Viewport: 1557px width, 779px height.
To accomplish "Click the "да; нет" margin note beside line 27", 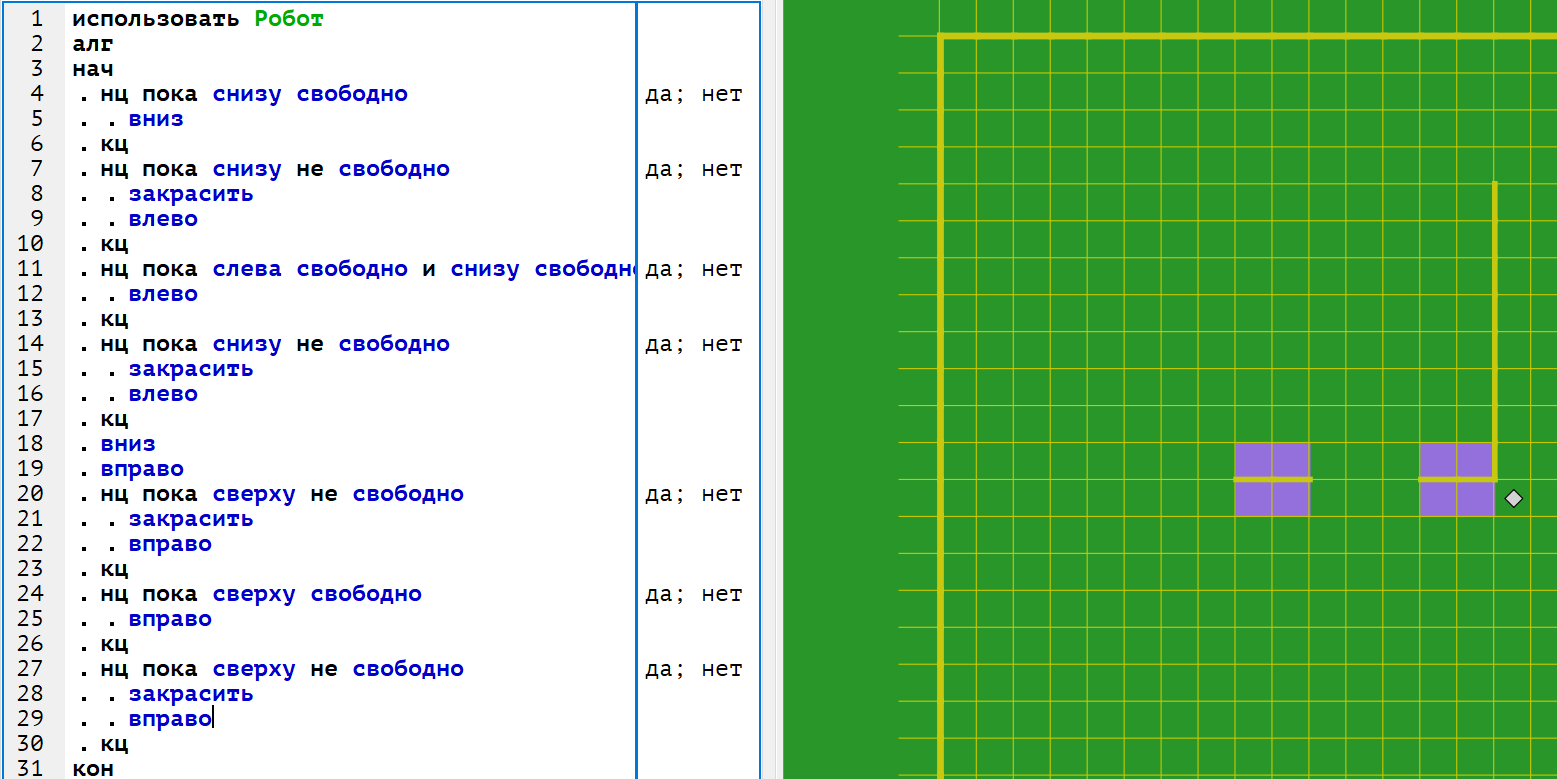I will [x=694, y=669].
